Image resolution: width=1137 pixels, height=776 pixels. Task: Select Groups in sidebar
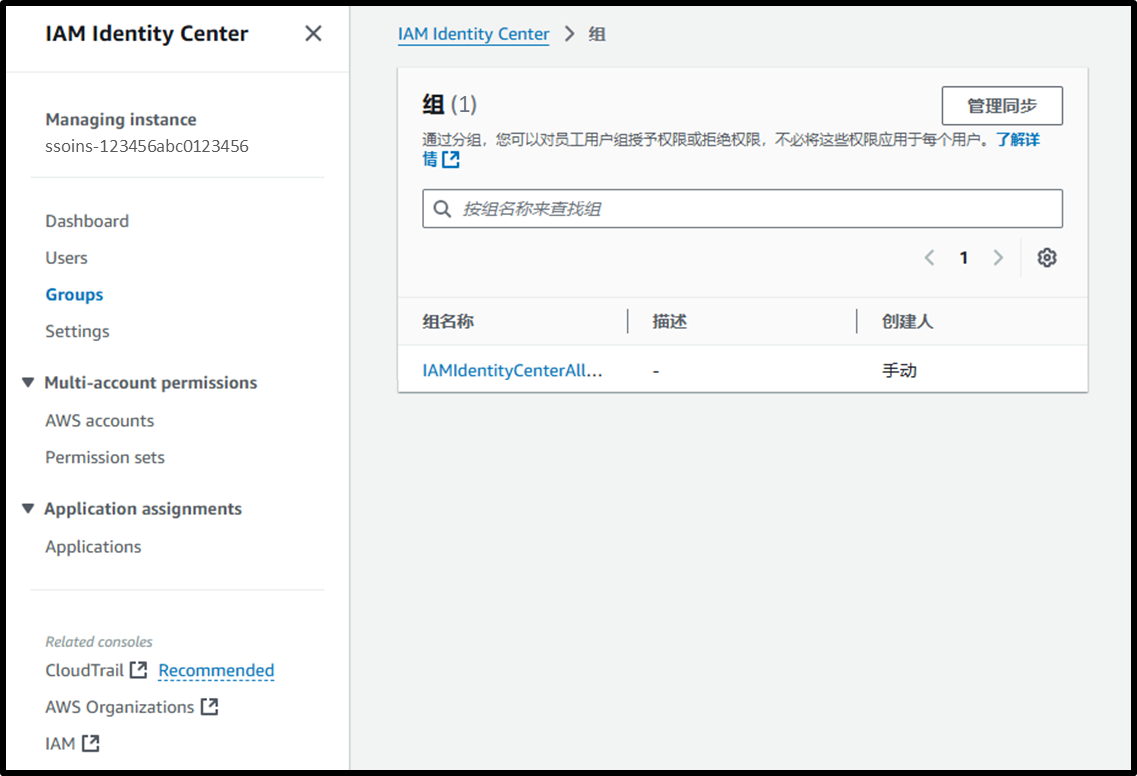click(74, 294)
